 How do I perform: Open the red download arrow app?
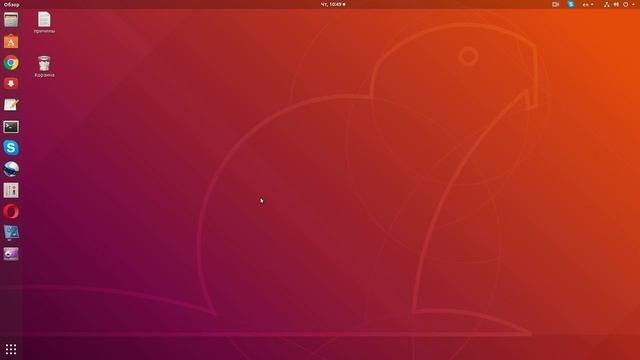click(11, 84)
